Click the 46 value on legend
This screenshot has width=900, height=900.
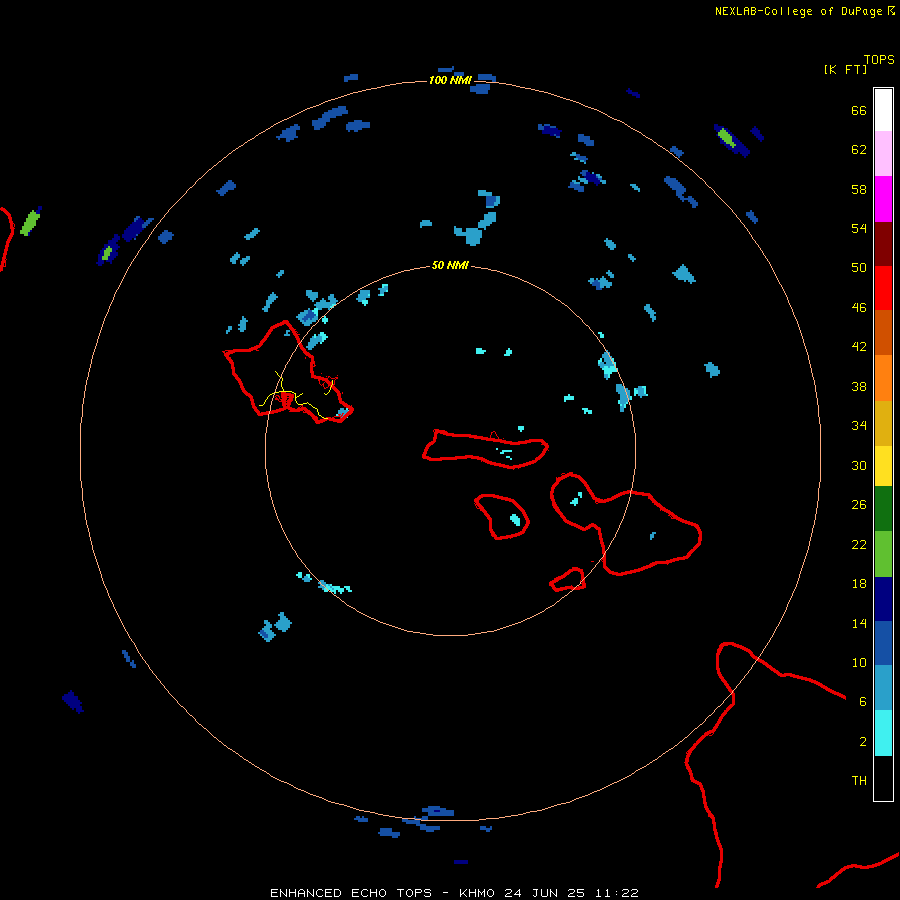[859, 307]
